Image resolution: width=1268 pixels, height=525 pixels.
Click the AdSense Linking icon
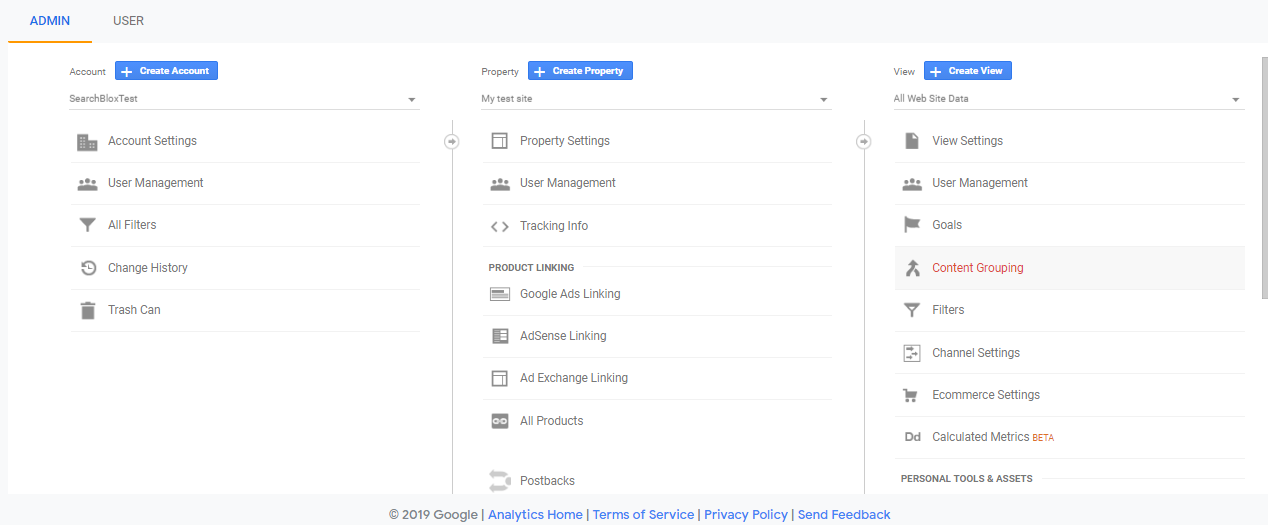[x=500, y=336]
